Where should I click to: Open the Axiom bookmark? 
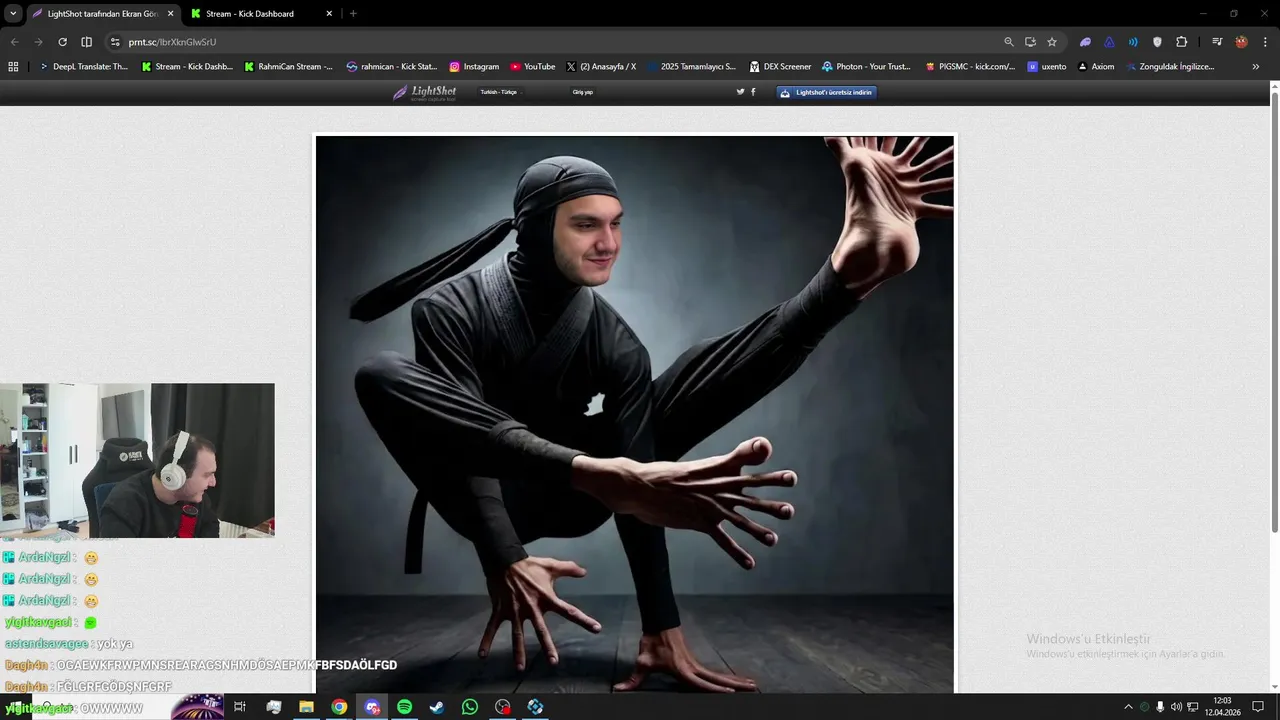click(x=1096, y=67)
